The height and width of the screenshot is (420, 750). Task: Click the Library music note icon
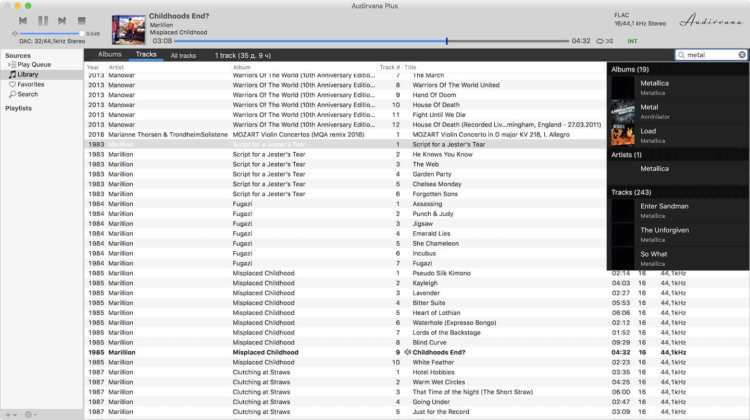(12, 75)
